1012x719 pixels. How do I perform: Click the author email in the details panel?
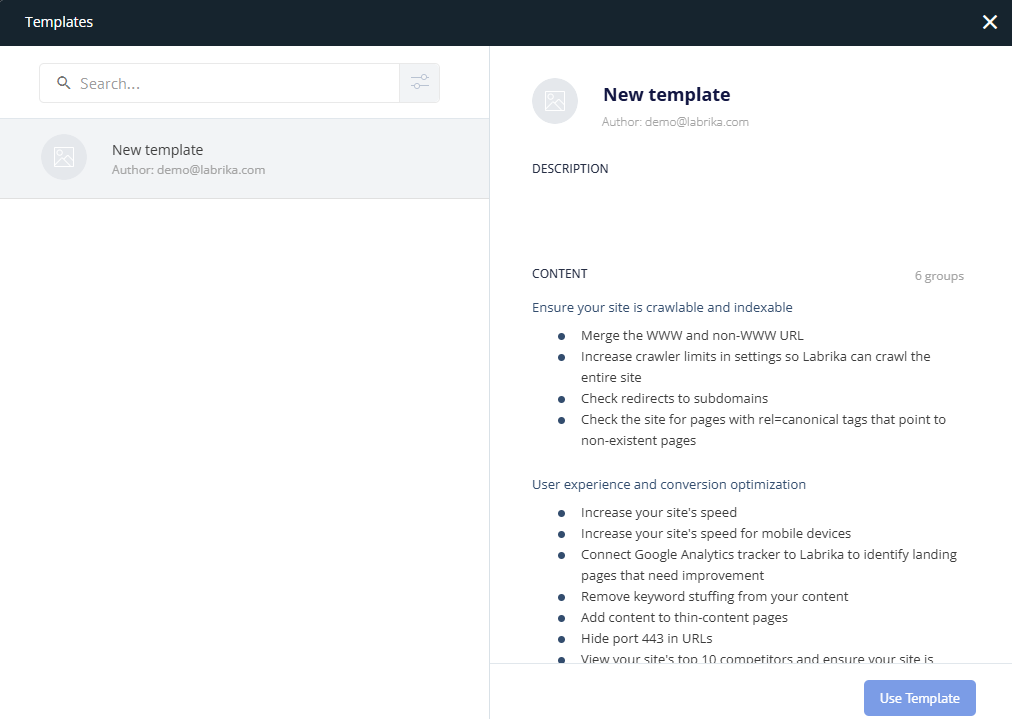675,122
